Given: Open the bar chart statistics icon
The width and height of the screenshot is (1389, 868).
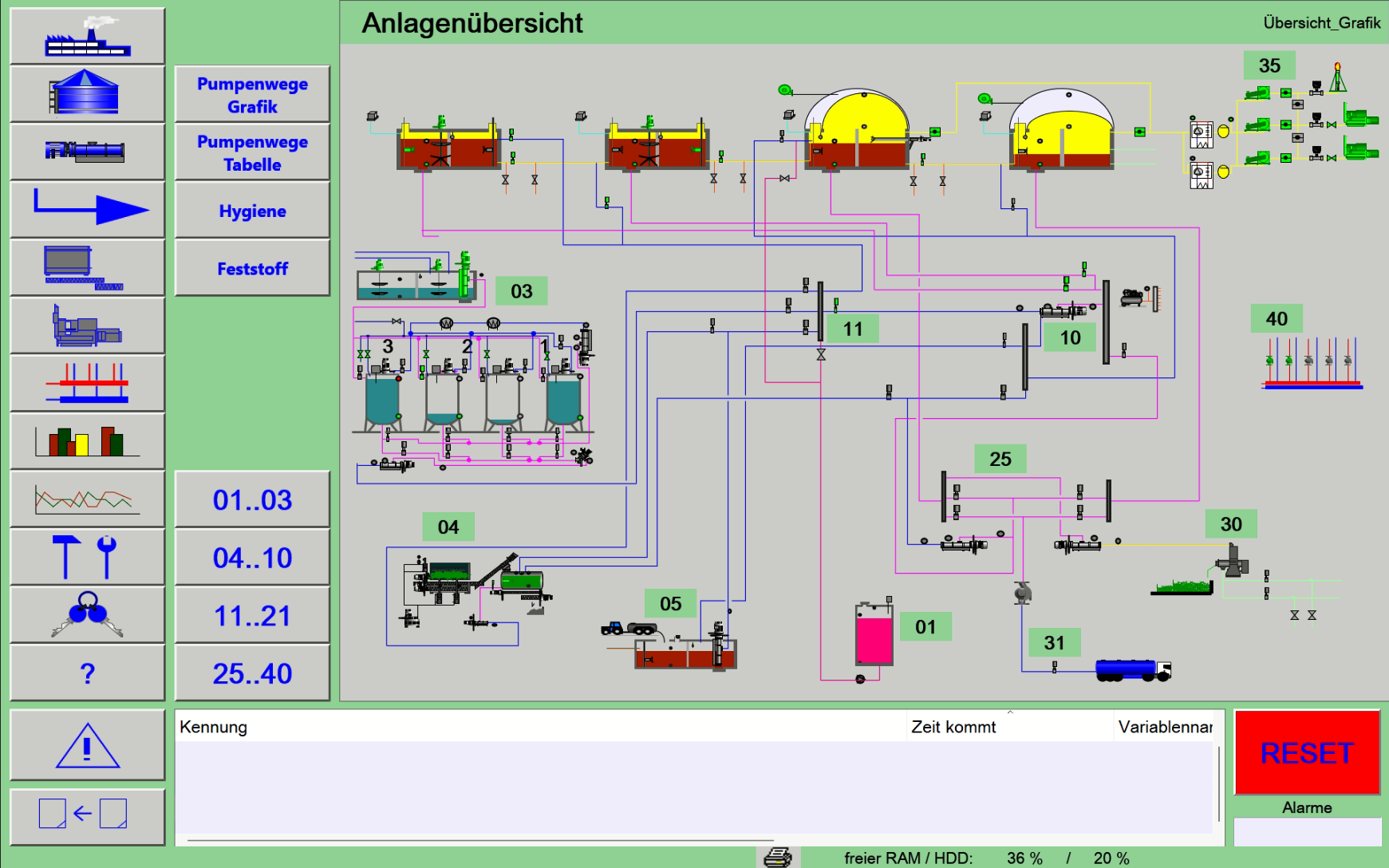Looking at the screenshot, I should pos(87,440).
